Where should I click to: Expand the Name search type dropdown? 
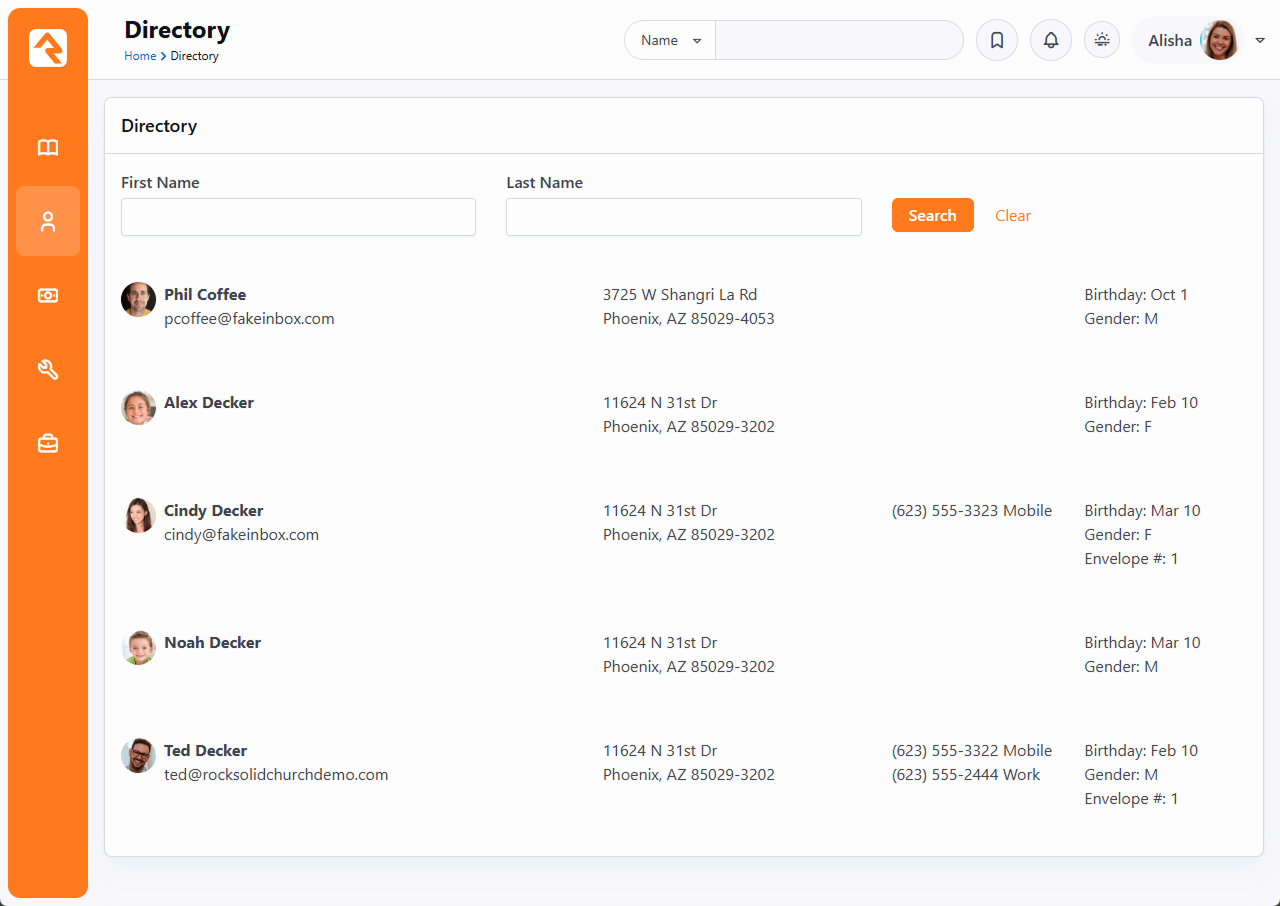point(670,41)
